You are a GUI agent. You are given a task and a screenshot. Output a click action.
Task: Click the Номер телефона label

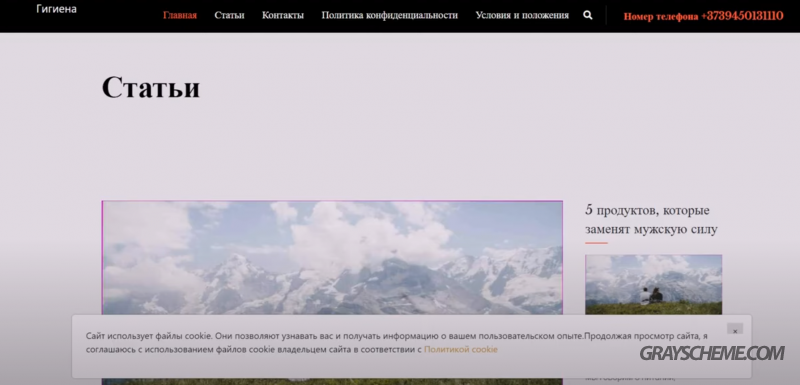[661, 16]
